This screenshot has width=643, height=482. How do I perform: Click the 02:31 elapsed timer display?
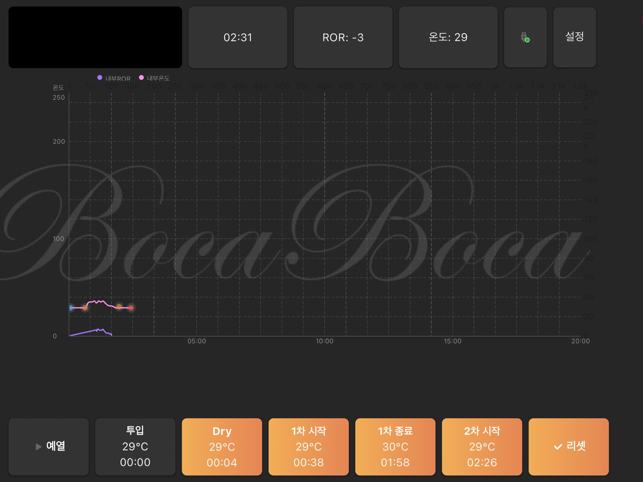click(x=238, y=37)
